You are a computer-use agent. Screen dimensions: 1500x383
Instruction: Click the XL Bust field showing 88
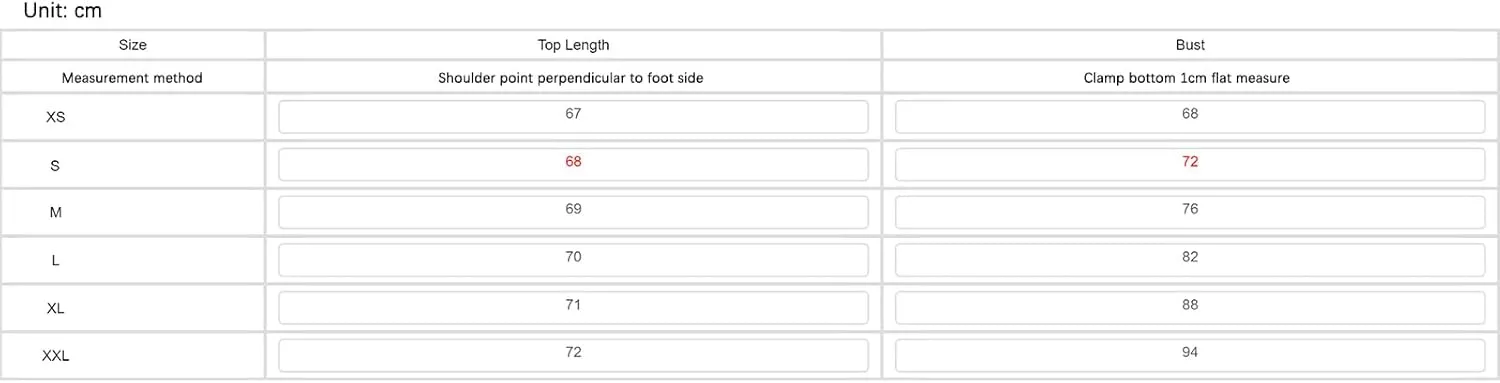pos(1190,308)
